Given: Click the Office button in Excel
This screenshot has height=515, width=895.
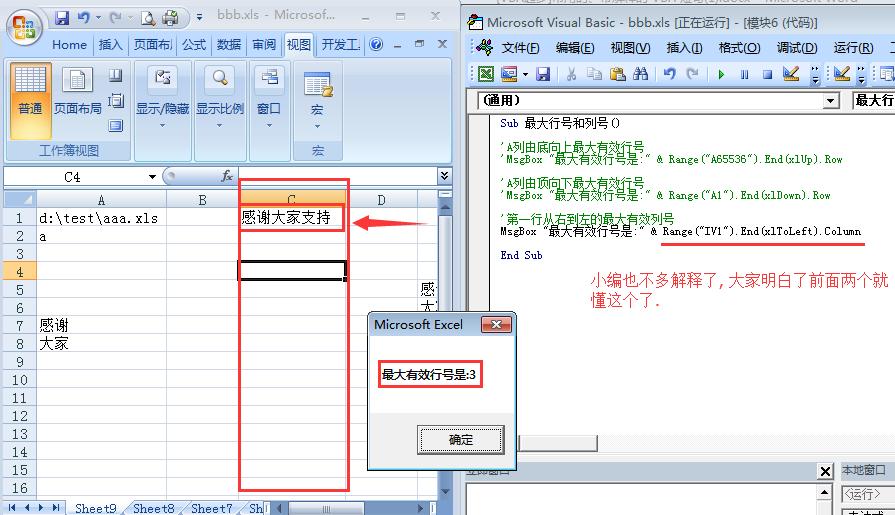Looking at the screenshot, I should [24, 27].
